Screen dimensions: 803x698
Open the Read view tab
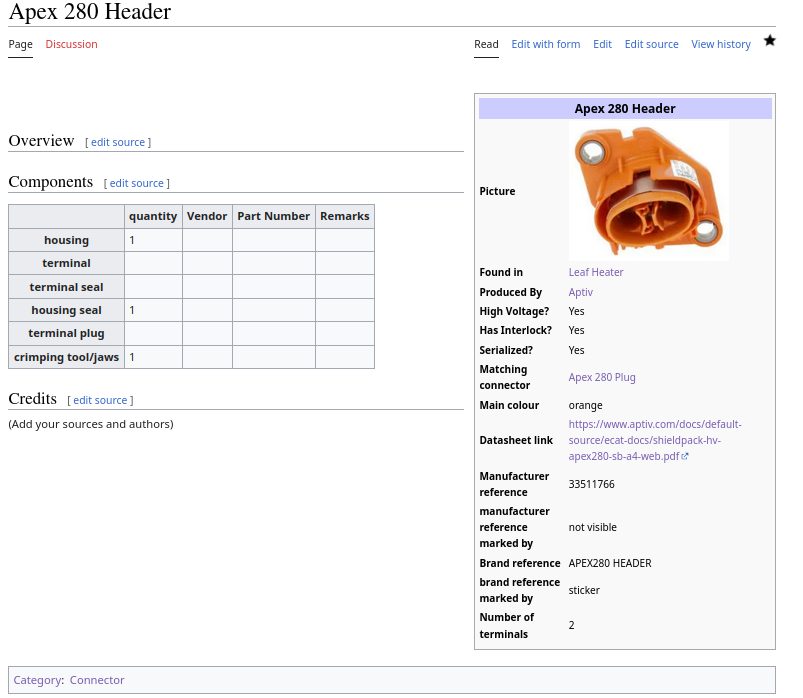[x=486, y=44]
